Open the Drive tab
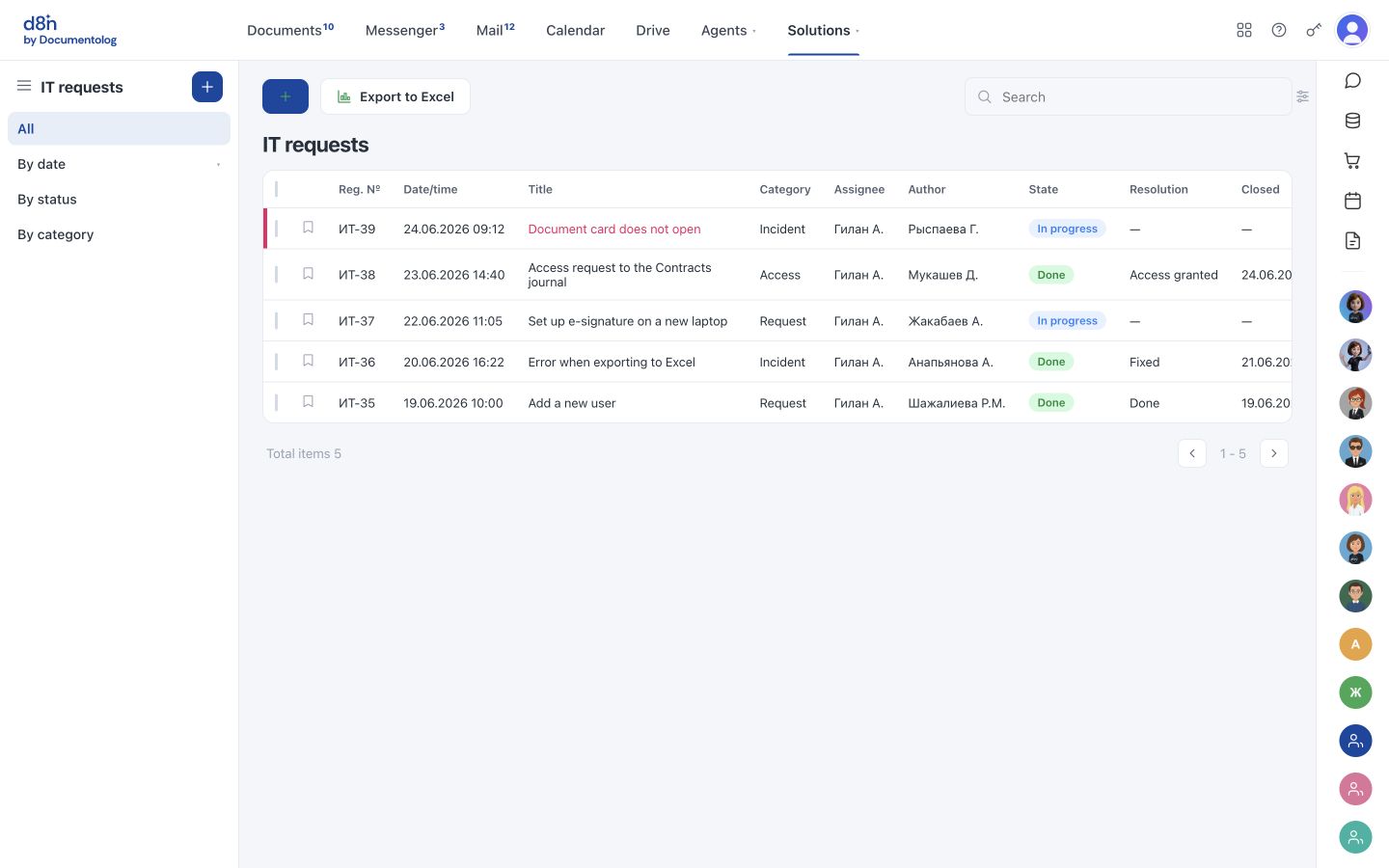The width and height of the screenshot is (1389, 868). (x=653, y=30)
